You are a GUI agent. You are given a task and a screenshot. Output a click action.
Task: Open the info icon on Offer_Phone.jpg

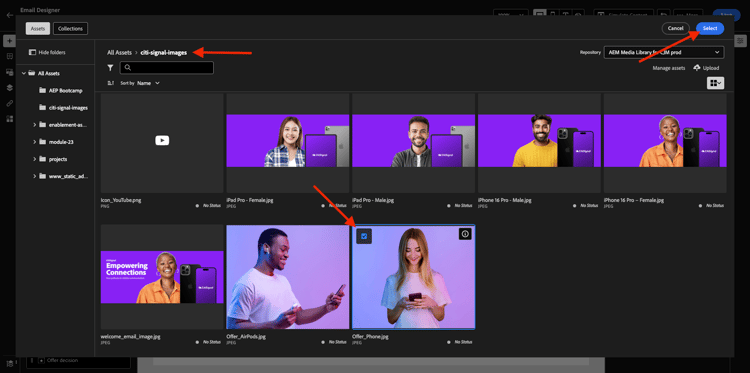tap(465, 233)
